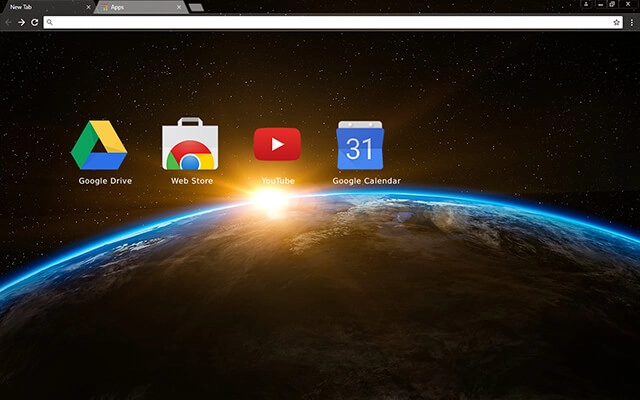
Task: Open the Chrome profile user button
Action: (586, 4)
